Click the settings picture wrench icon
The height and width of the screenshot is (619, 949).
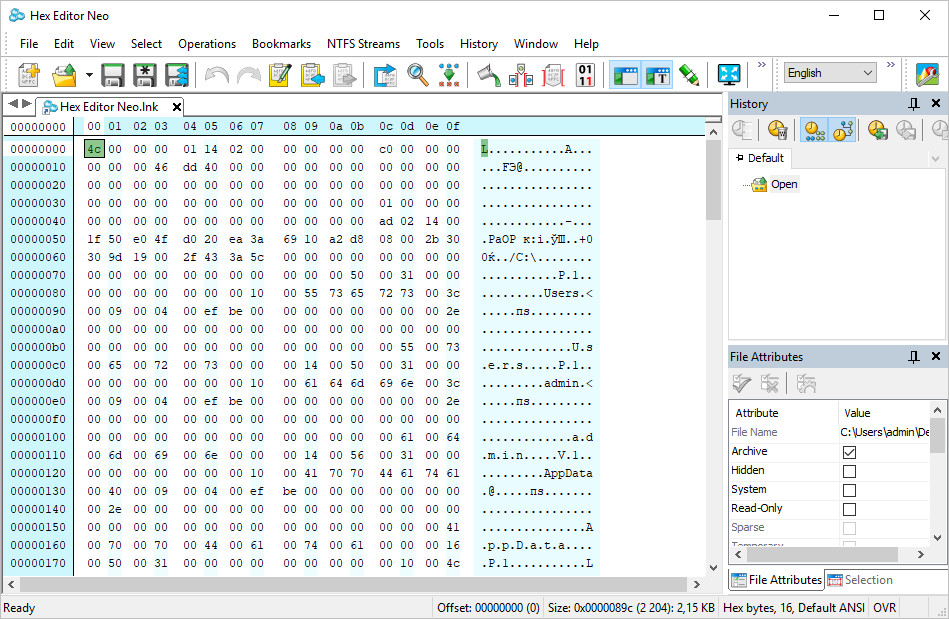(927, 75)
